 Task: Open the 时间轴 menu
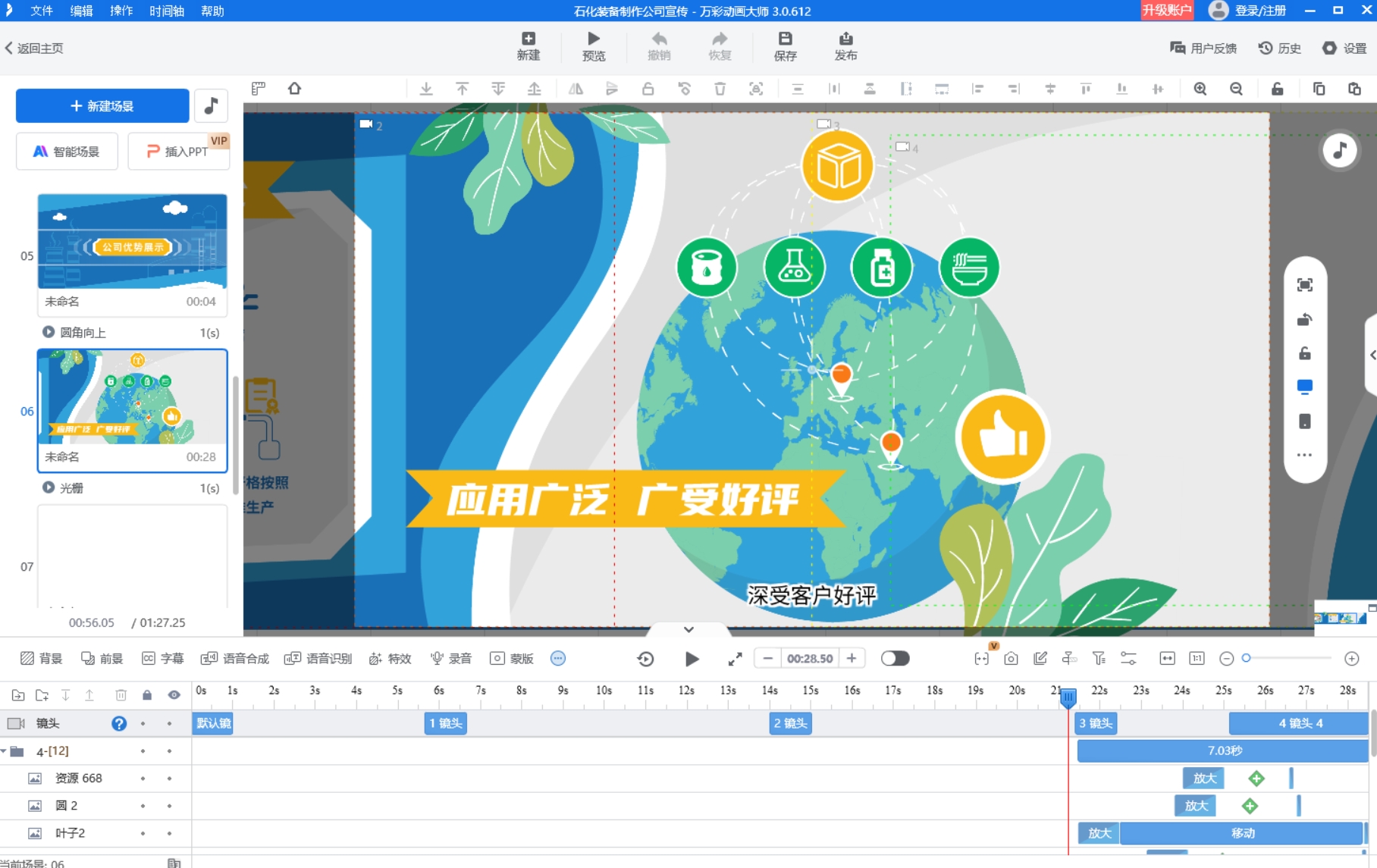[x=167, y=11]
